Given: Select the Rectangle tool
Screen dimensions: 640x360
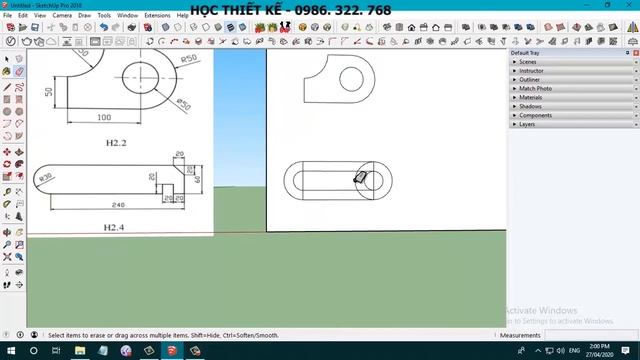Looking at the screenshot, I should [7, 99].
